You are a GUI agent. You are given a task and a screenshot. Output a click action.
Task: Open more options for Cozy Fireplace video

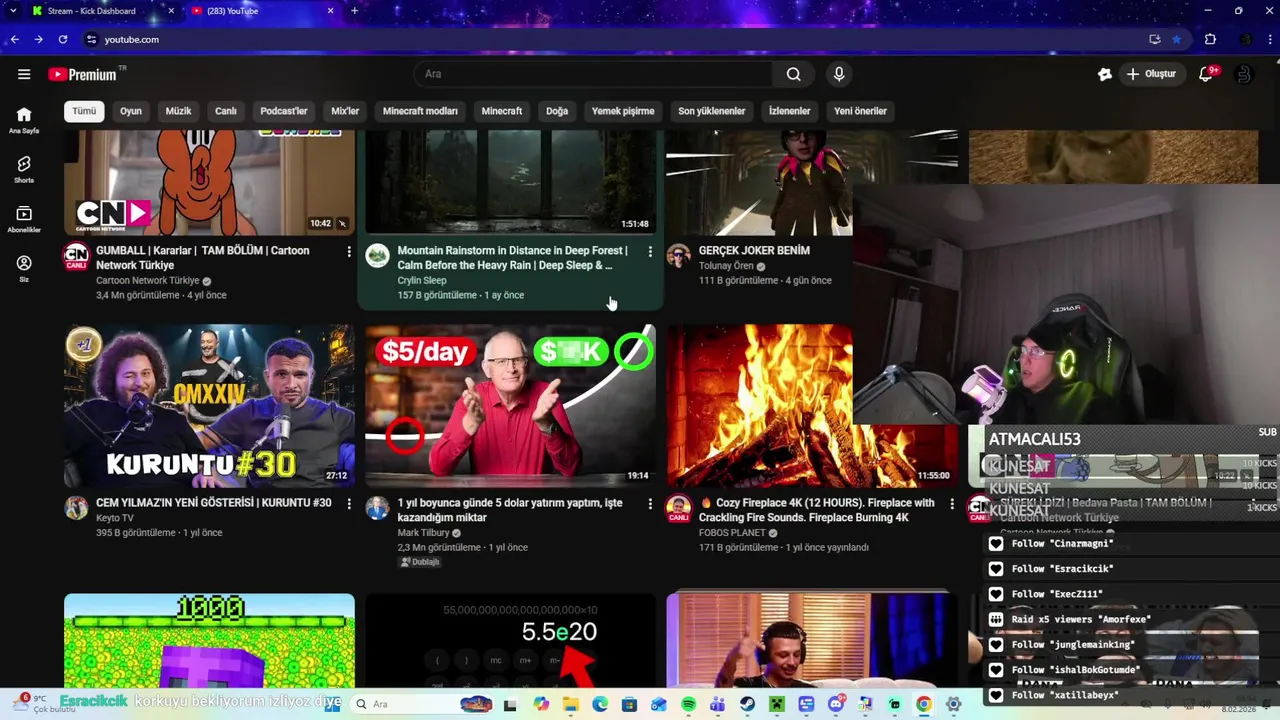pyautogui.click(x=951, y=504)
